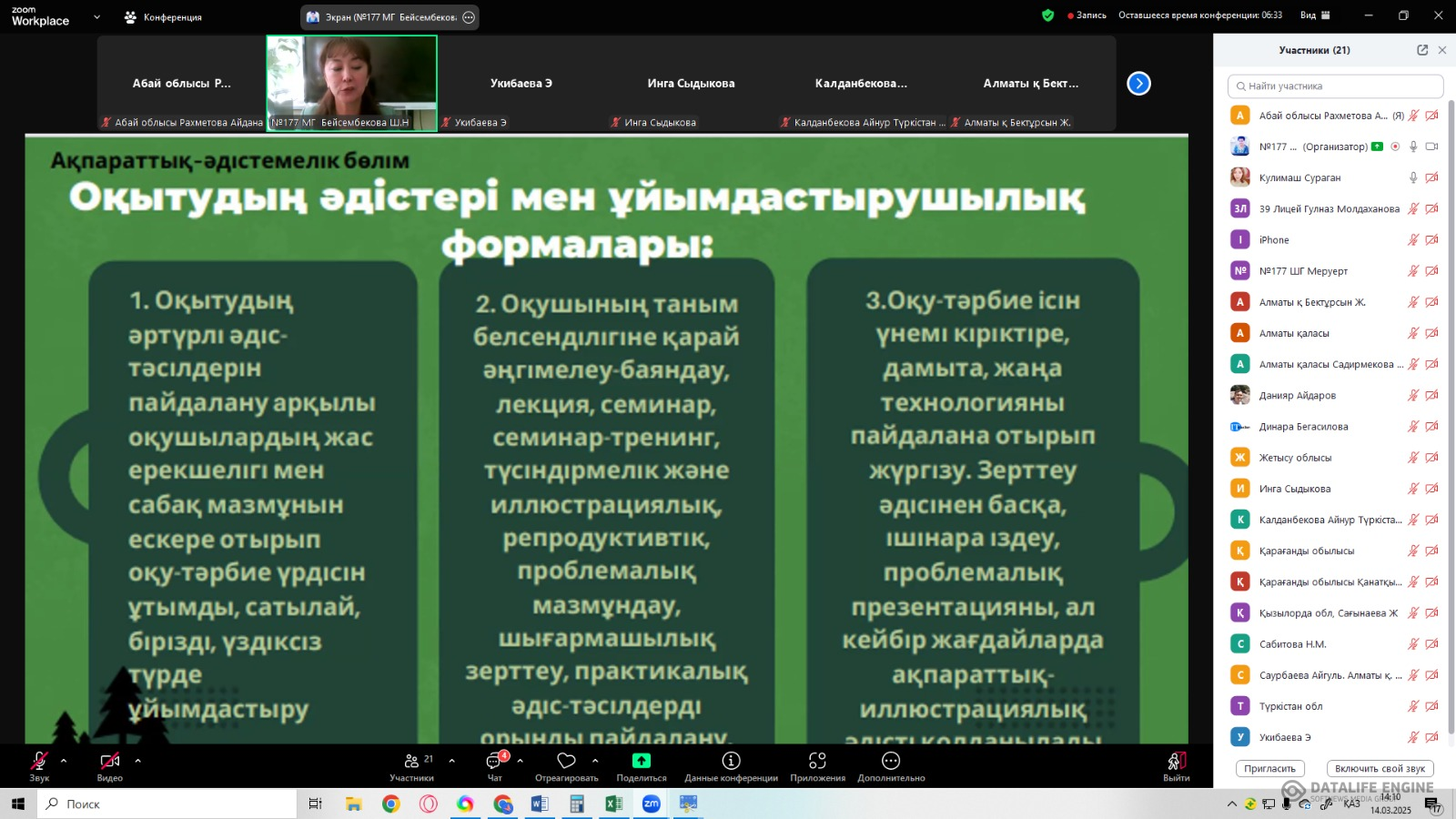Click the Включить свой звук button
The height and width of the screenshot is (819, 1456).
pos(1380,769)
